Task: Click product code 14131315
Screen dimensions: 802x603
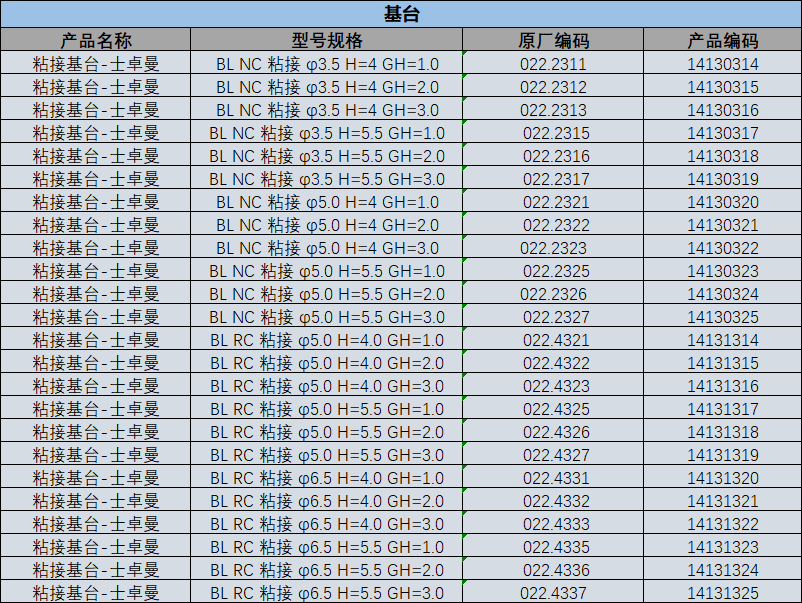Action: pos(722,363)
